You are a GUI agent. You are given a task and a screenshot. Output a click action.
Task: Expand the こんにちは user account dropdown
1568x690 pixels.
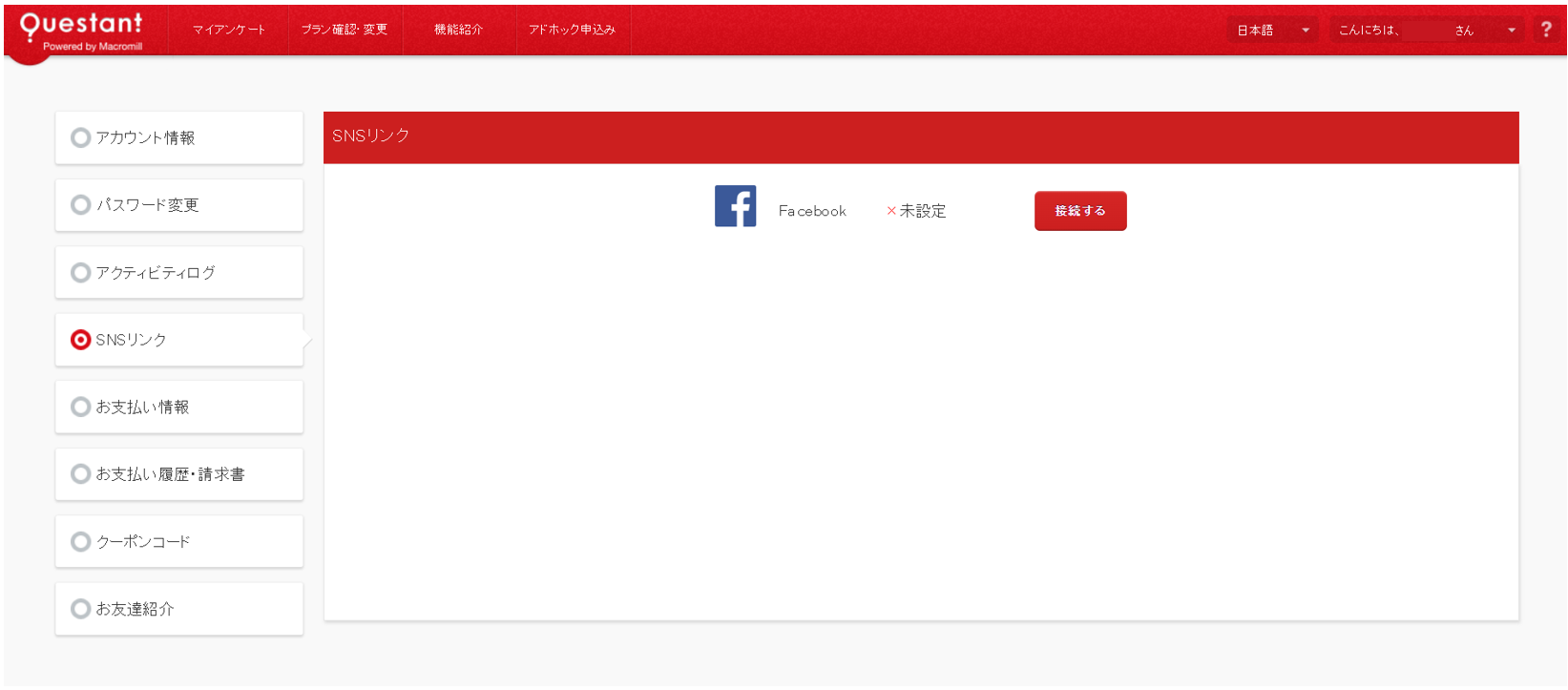pyautogui.click(x=1426, y=31)
